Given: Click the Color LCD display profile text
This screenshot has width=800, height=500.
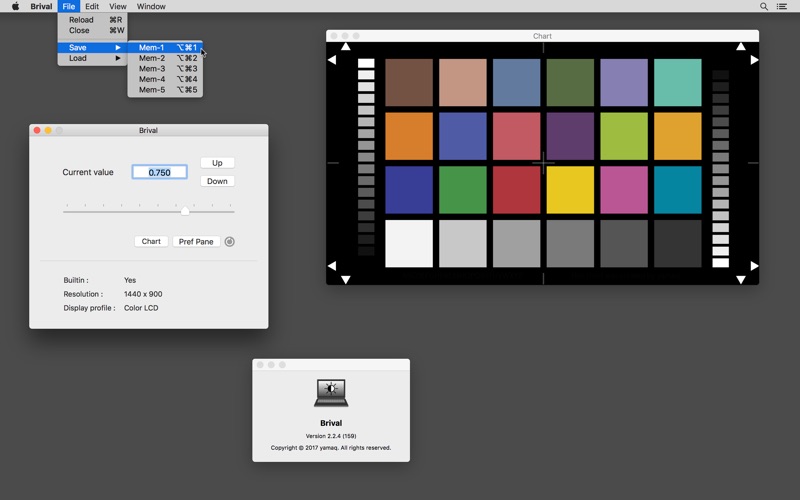Looking at the screenshot, I should tap(141, 308).
